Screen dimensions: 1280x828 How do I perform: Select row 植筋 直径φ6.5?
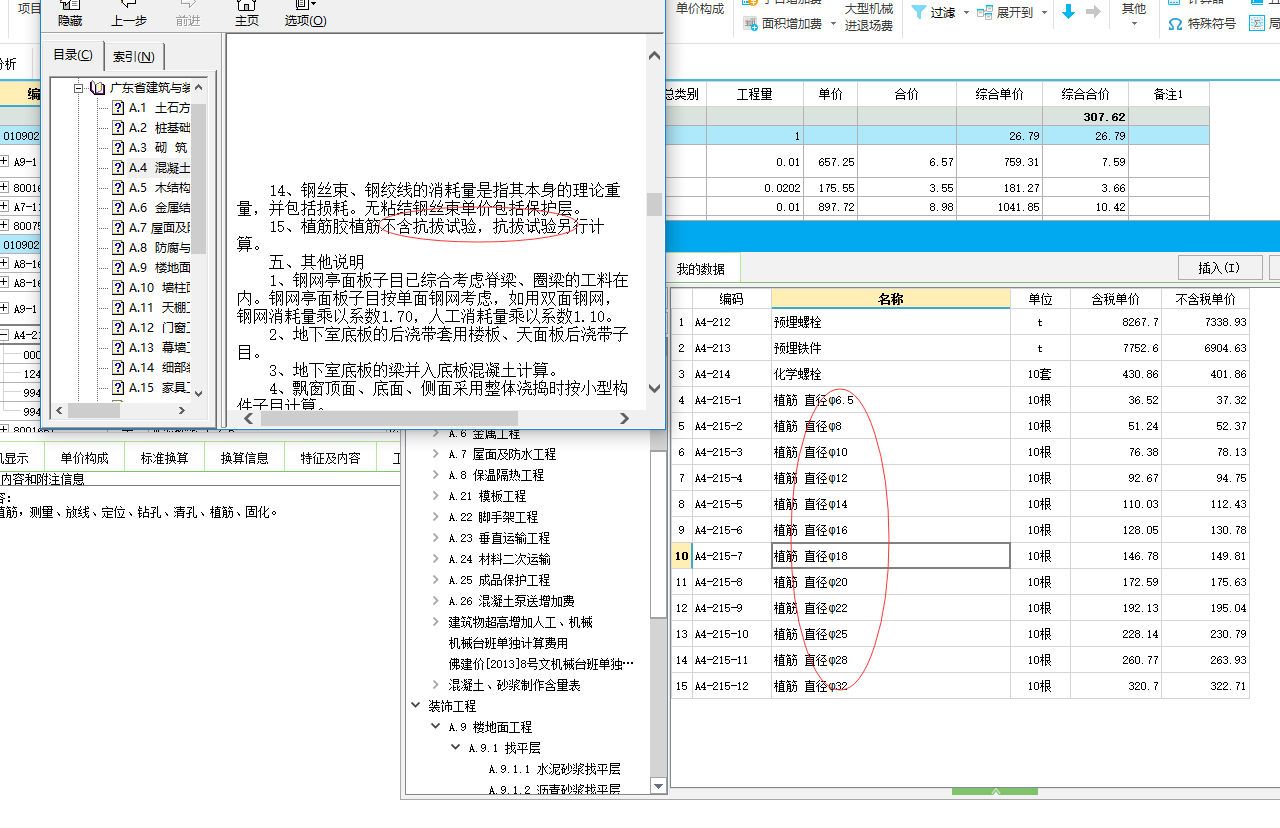960,400
